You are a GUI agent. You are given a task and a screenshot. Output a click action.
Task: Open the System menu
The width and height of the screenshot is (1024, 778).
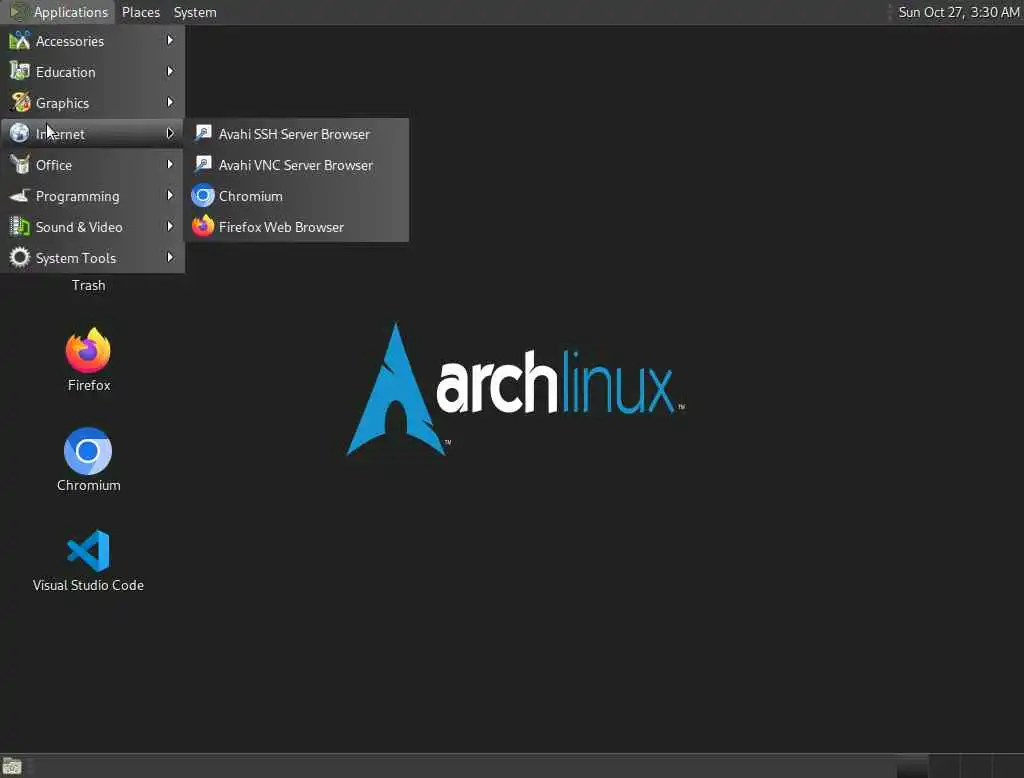(195, 12)
